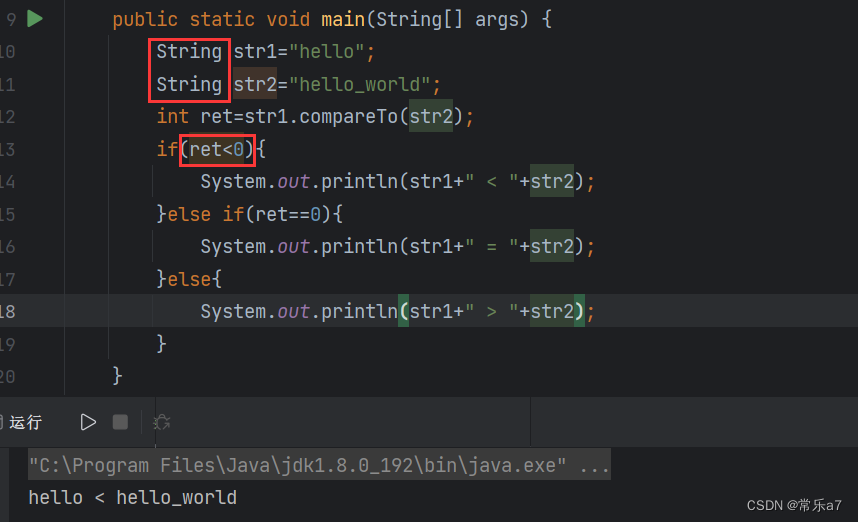
Task: Click the "hello_world" string literal
Action: point(360,85)
